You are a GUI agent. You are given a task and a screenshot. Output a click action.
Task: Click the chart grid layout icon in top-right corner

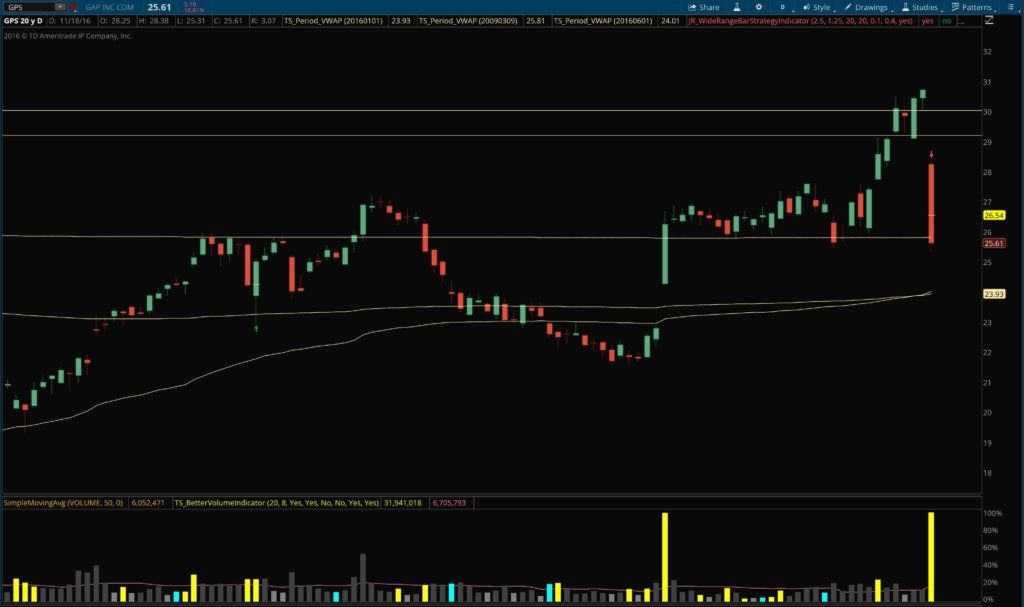pyautogui.click(x=1009, y=6)
